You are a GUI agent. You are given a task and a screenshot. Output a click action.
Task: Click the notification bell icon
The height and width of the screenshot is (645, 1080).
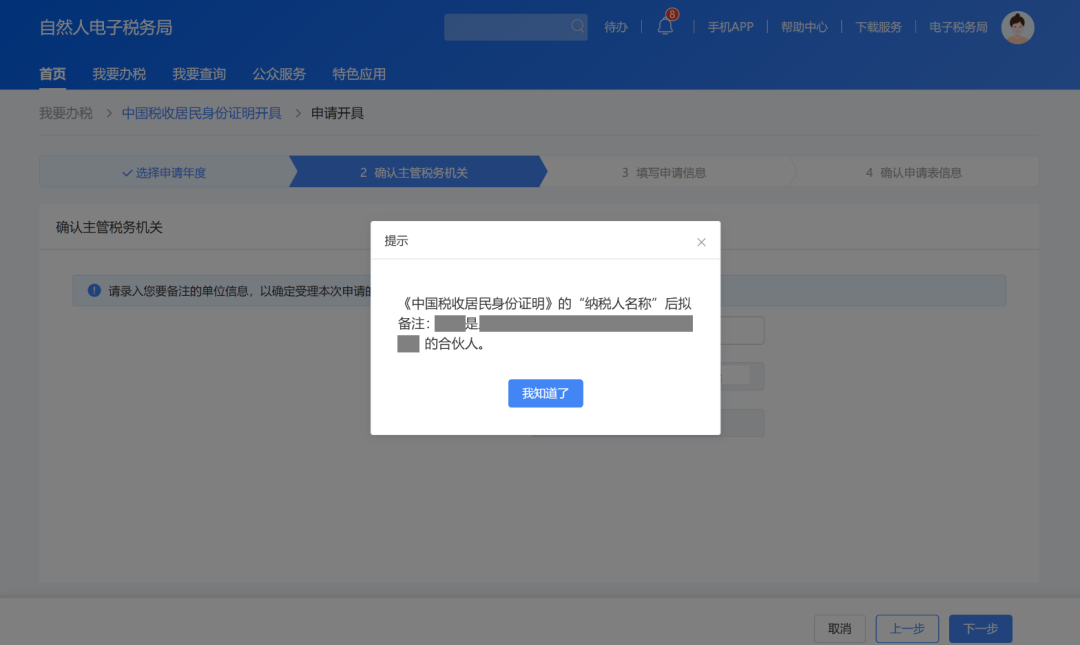pos(665,27)
